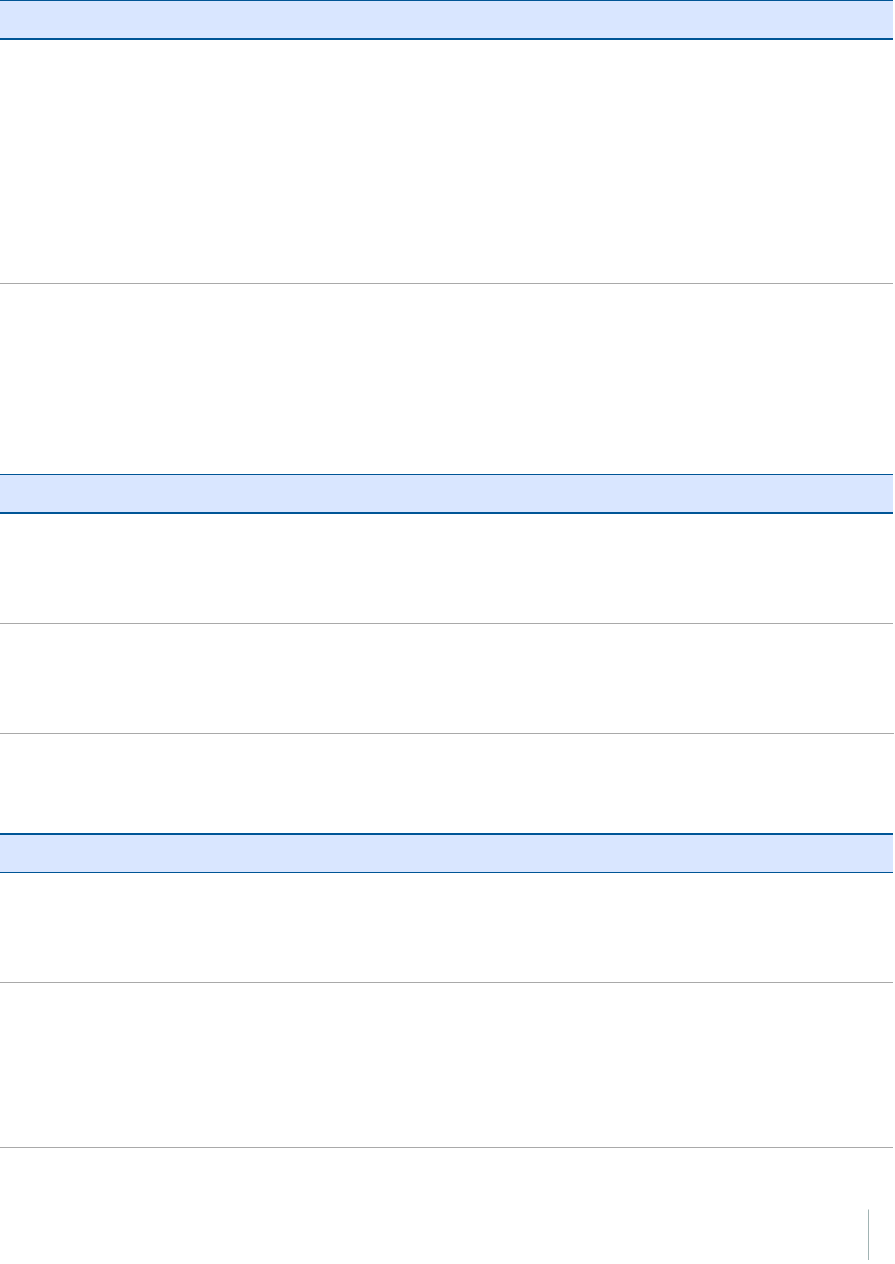Click dark blue underline of middle header band
Image resolution: width=895 pixels, height=1264 pixels.
click(x=447, y=513)
